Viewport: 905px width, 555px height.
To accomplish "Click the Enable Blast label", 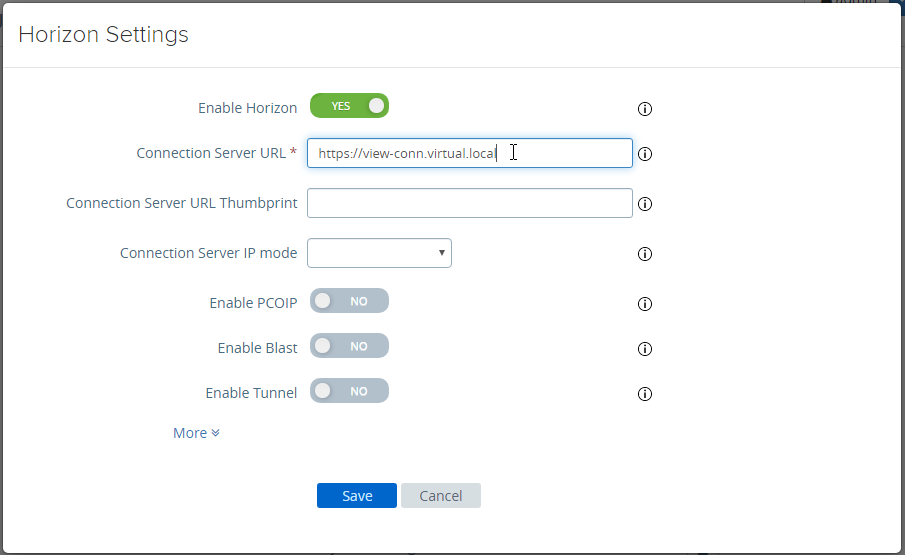I will click(257, 348).
